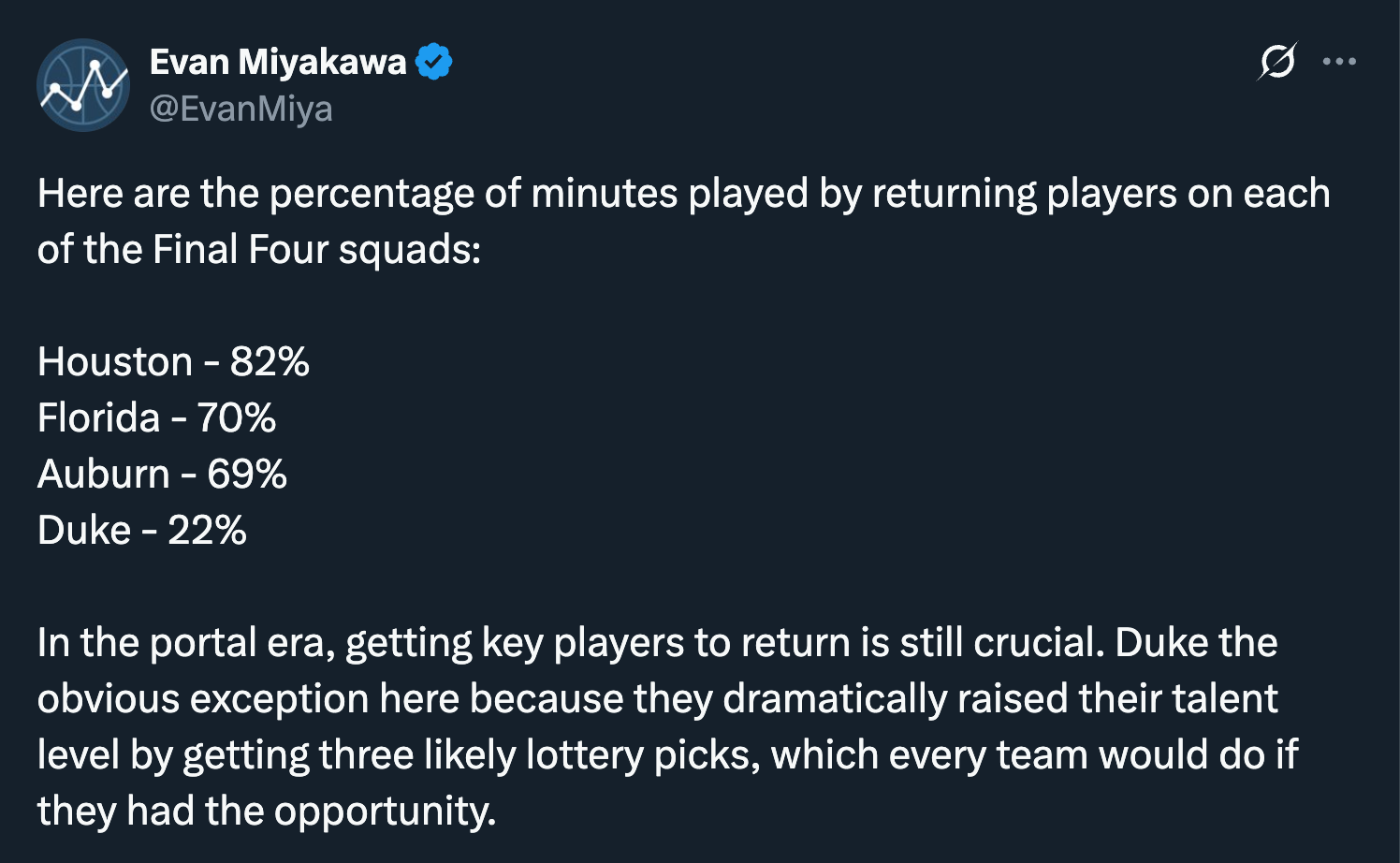
Task: Click the Evan Miyakawa display name
Action: (278, 62)
